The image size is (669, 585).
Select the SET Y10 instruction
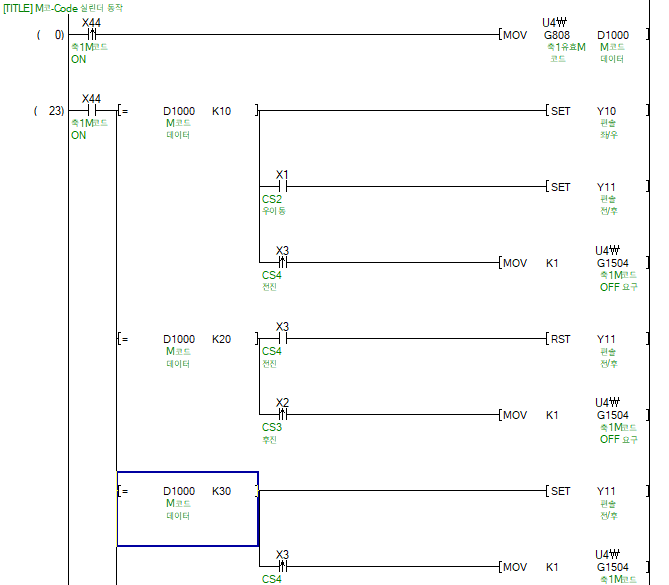[596, 111]
